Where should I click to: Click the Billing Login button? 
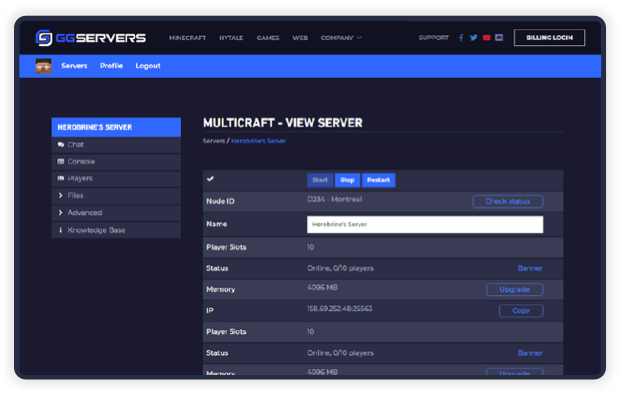click(549, 38)
